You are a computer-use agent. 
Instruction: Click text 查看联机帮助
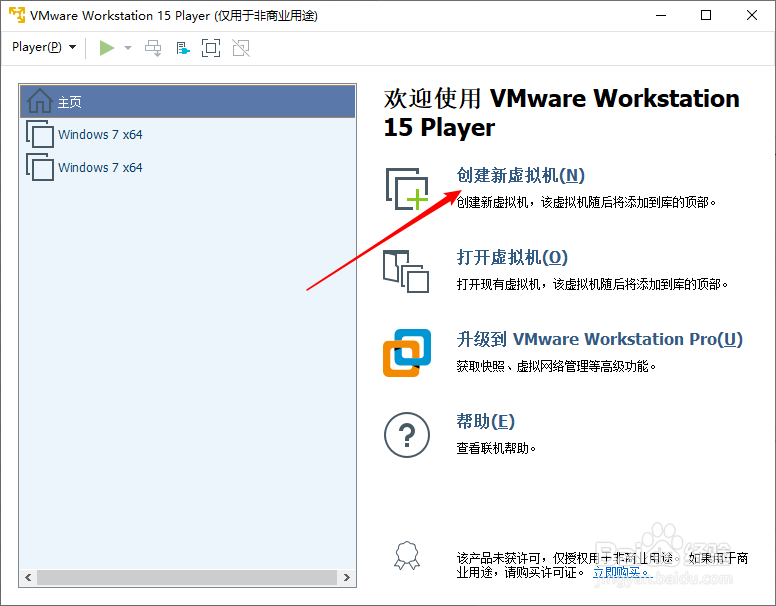496,449
